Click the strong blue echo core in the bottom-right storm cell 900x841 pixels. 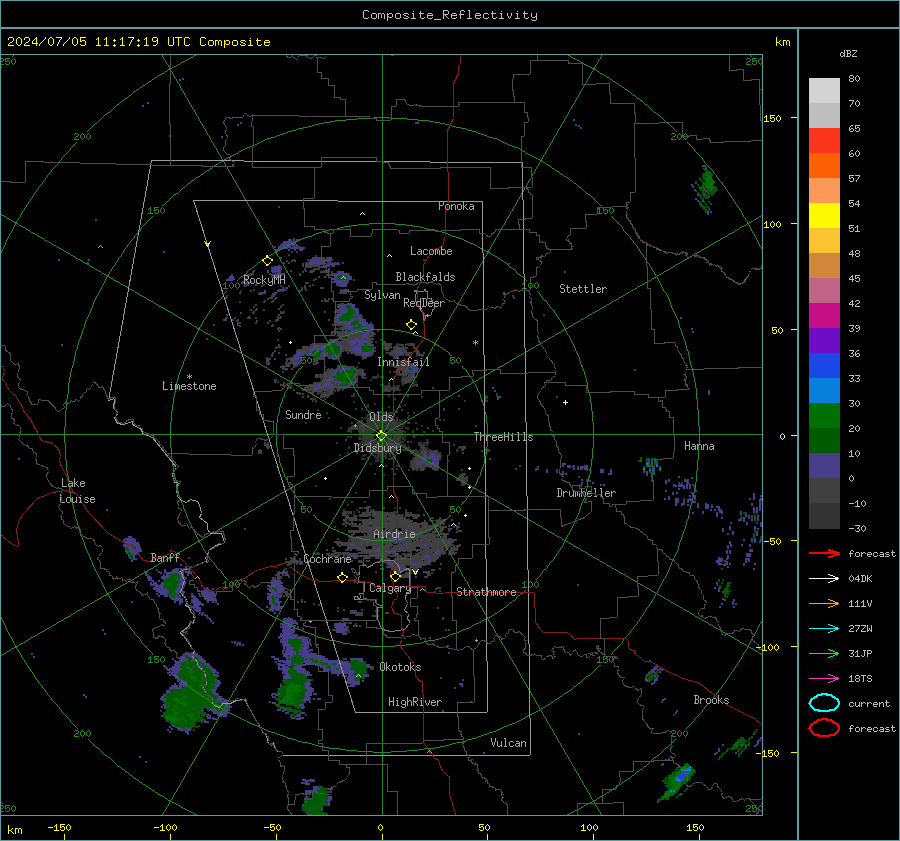pyautogui.click(x=682, y=776)
